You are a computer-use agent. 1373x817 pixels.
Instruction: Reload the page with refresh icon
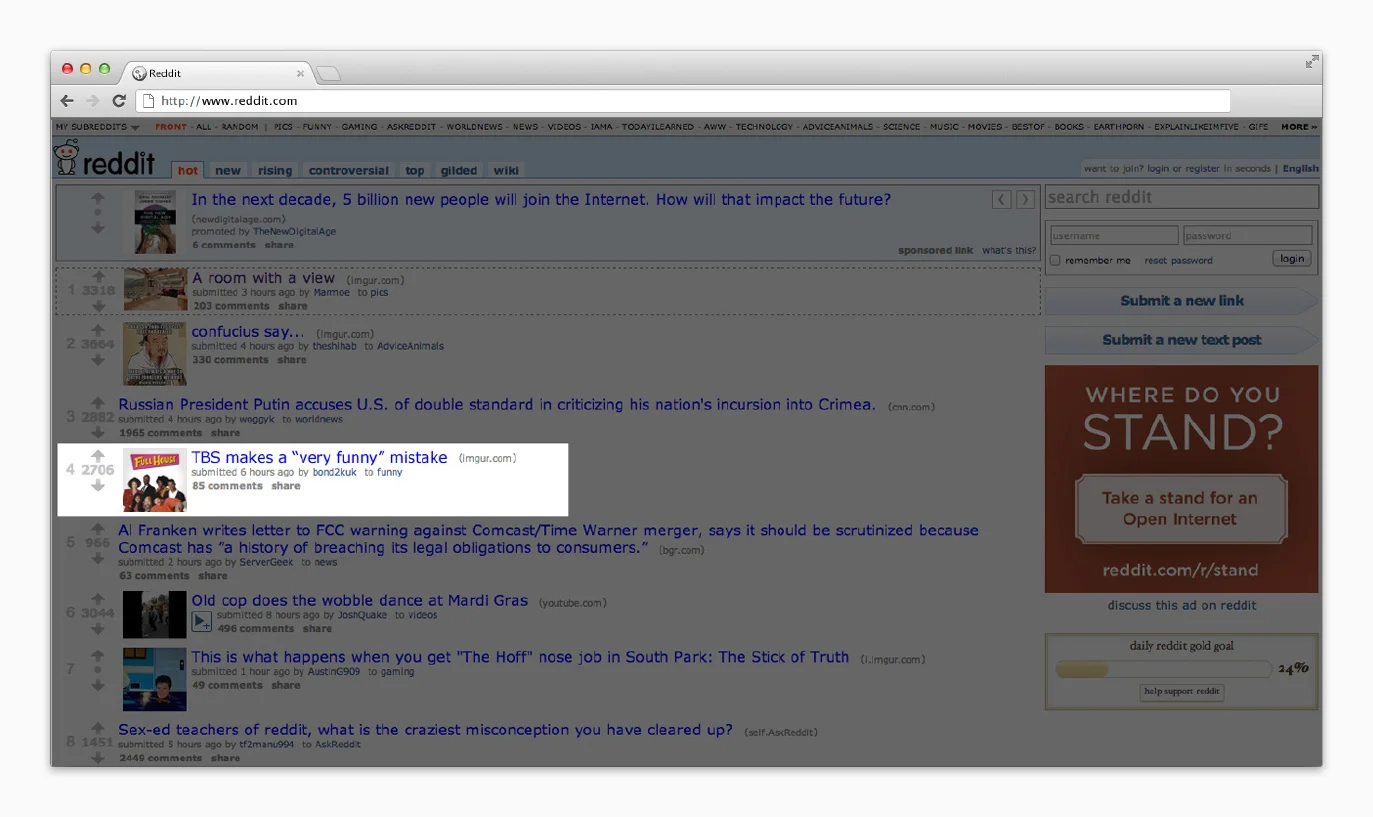point(119,101)
